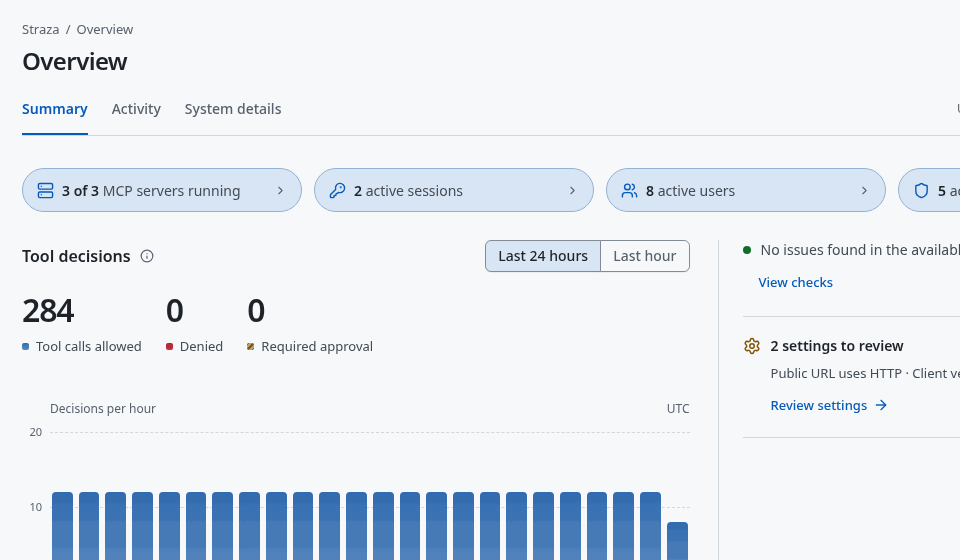
Task: Click the key icon in active sessions card
Action: click(337, 190)
